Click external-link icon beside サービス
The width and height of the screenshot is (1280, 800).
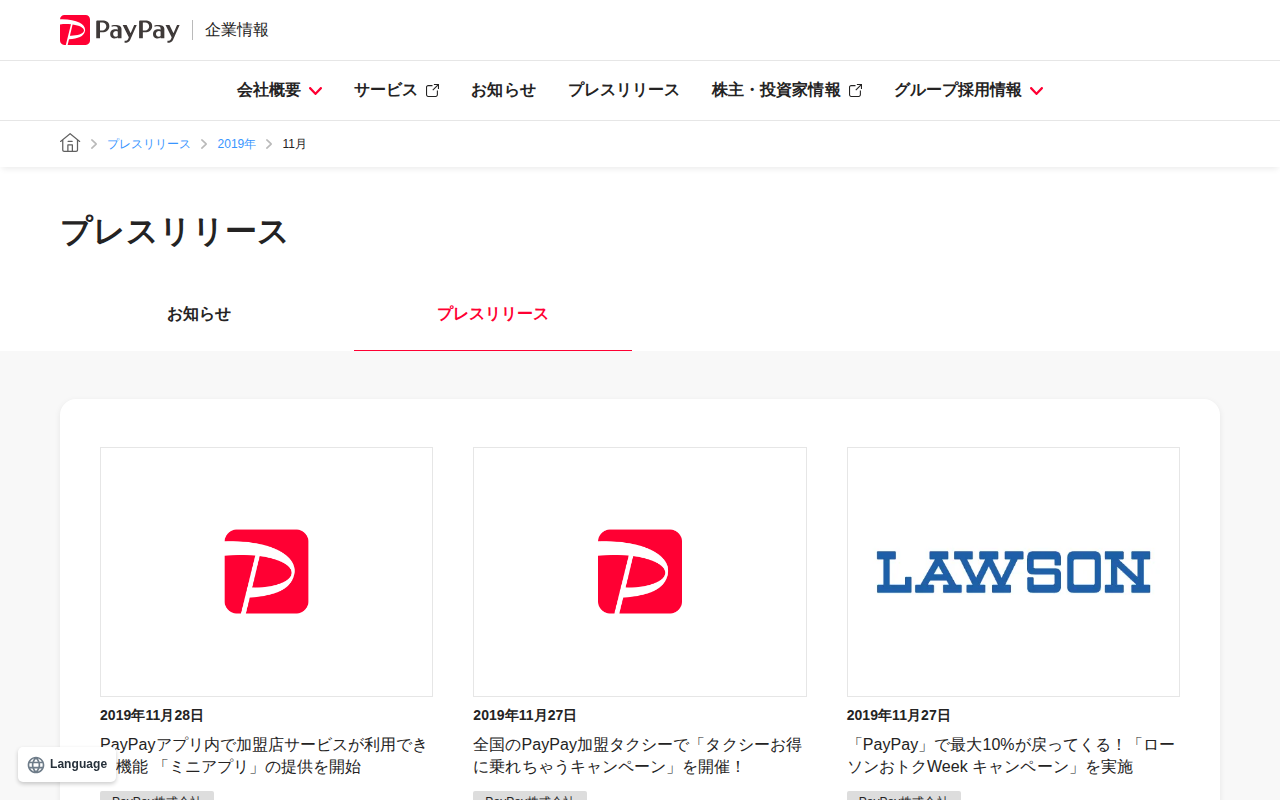[432, 91]
